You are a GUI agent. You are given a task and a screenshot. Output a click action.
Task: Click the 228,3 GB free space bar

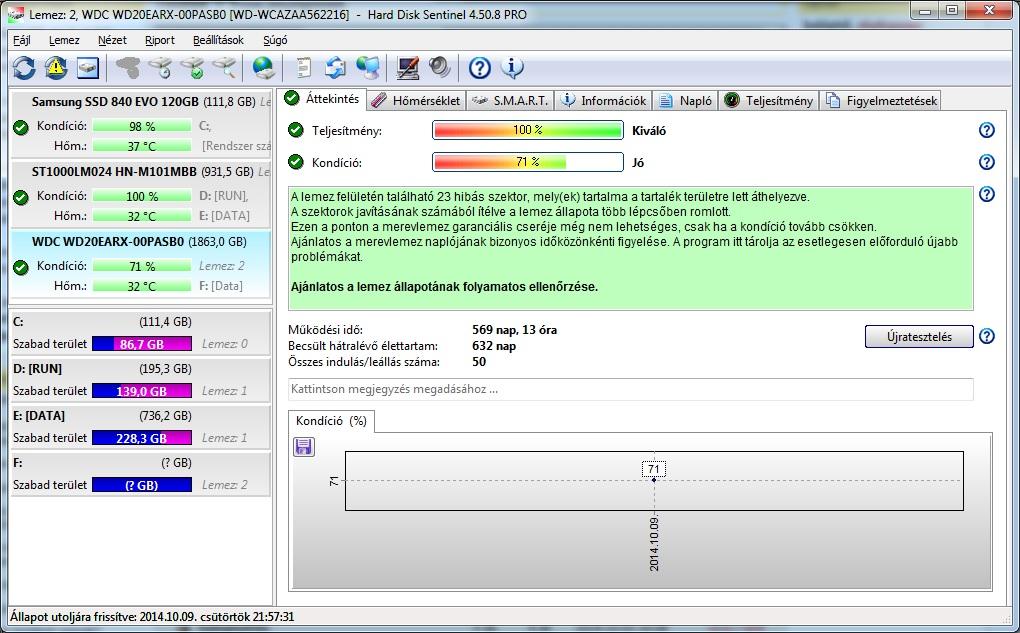pos(142,438)
